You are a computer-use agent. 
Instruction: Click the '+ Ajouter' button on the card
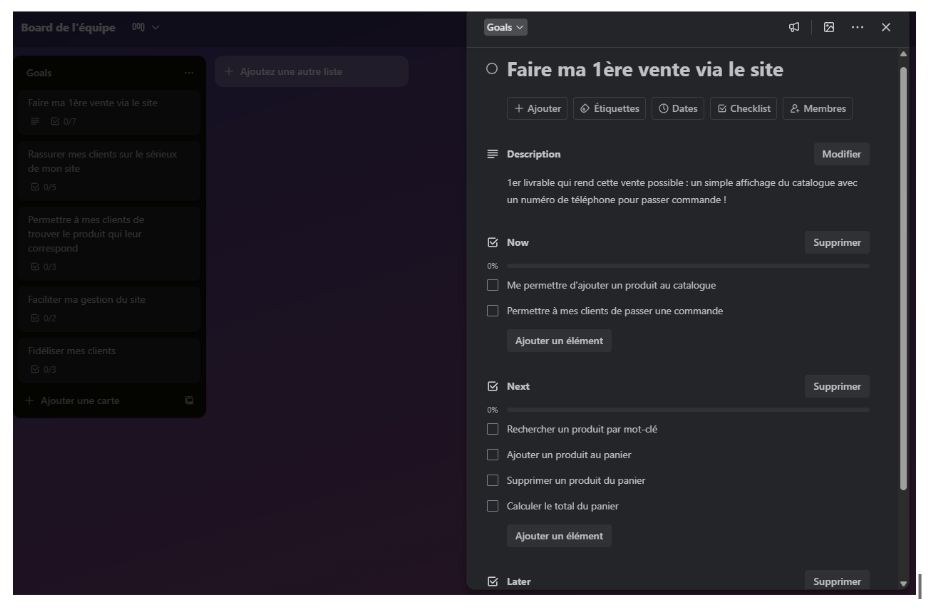click(x=538, y=109)
